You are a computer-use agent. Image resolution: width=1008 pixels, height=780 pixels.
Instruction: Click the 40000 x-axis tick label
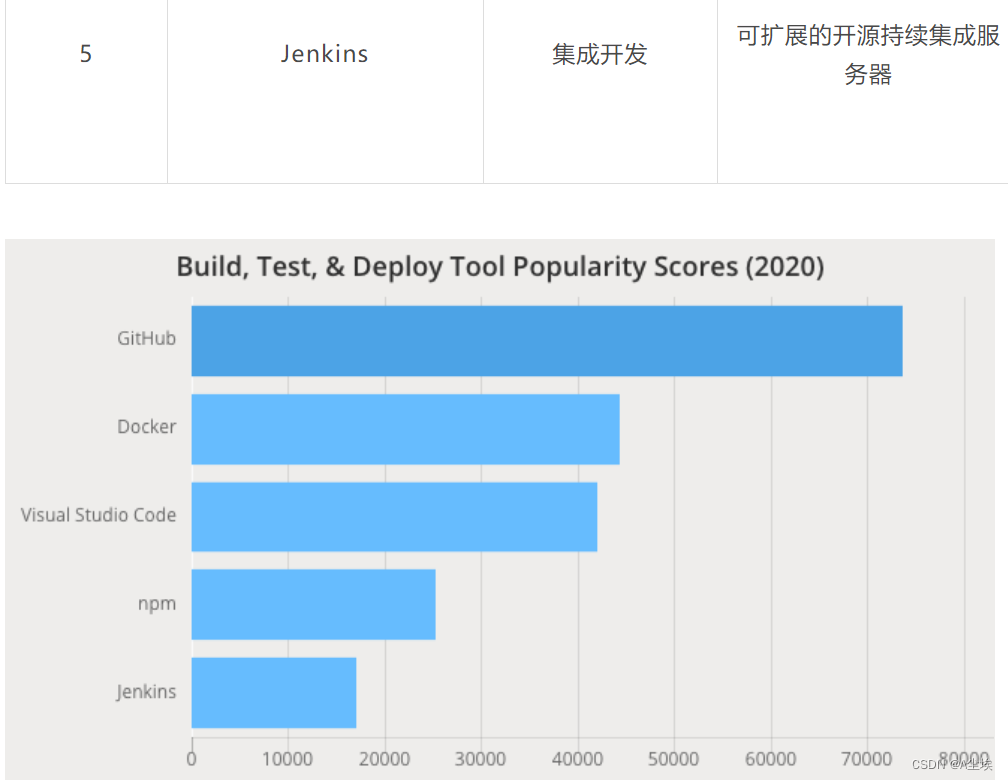coord(577,759)
